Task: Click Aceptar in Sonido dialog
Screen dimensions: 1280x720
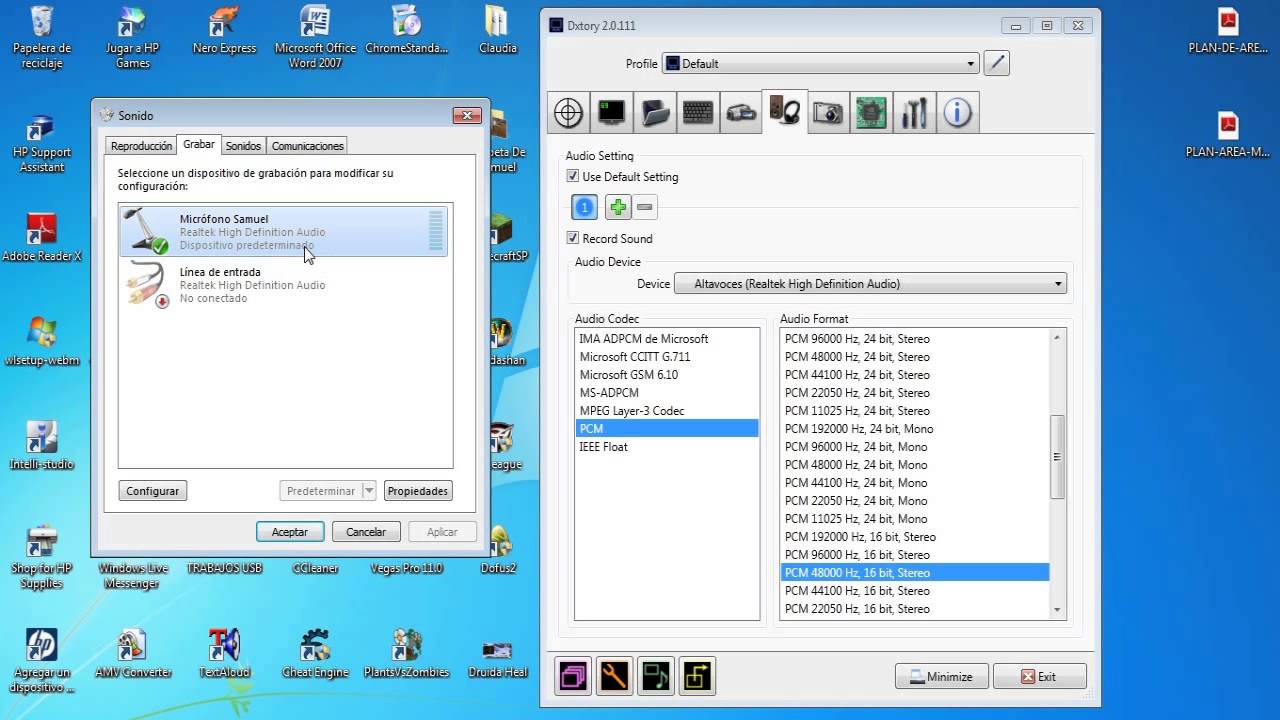Action: 290,532
